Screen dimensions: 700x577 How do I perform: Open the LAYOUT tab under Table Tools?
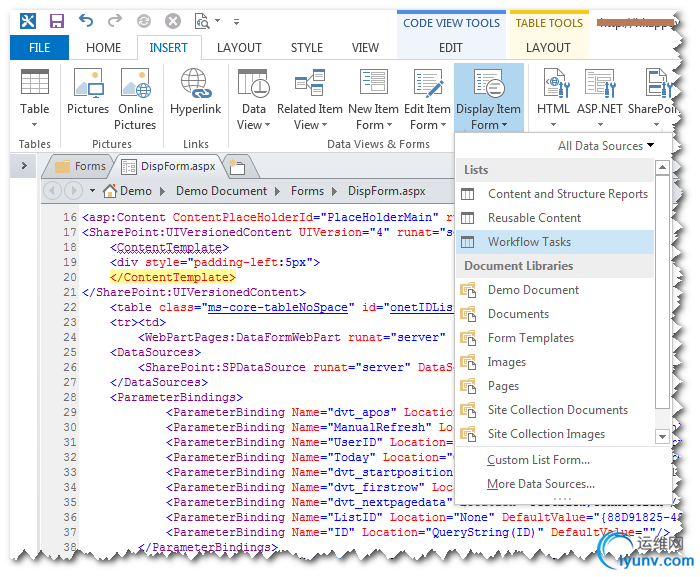pos(548,47)
